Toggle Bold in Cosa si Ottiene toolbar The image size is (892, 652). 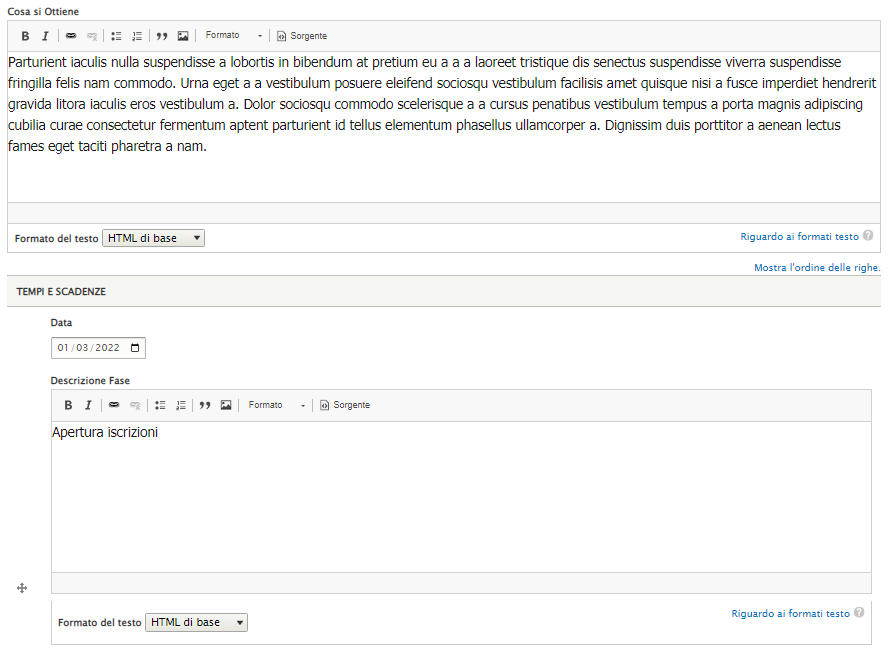[25, 36]
